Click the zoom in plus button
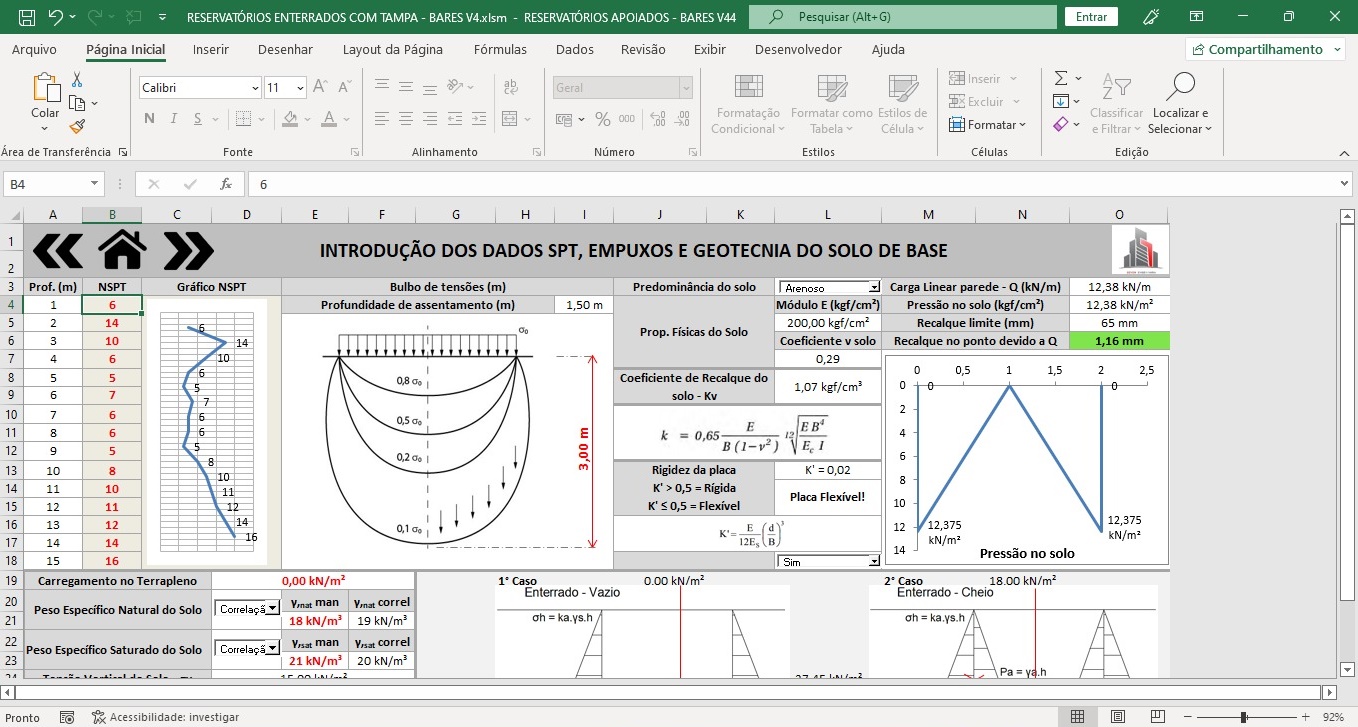 pos(1303,717)
